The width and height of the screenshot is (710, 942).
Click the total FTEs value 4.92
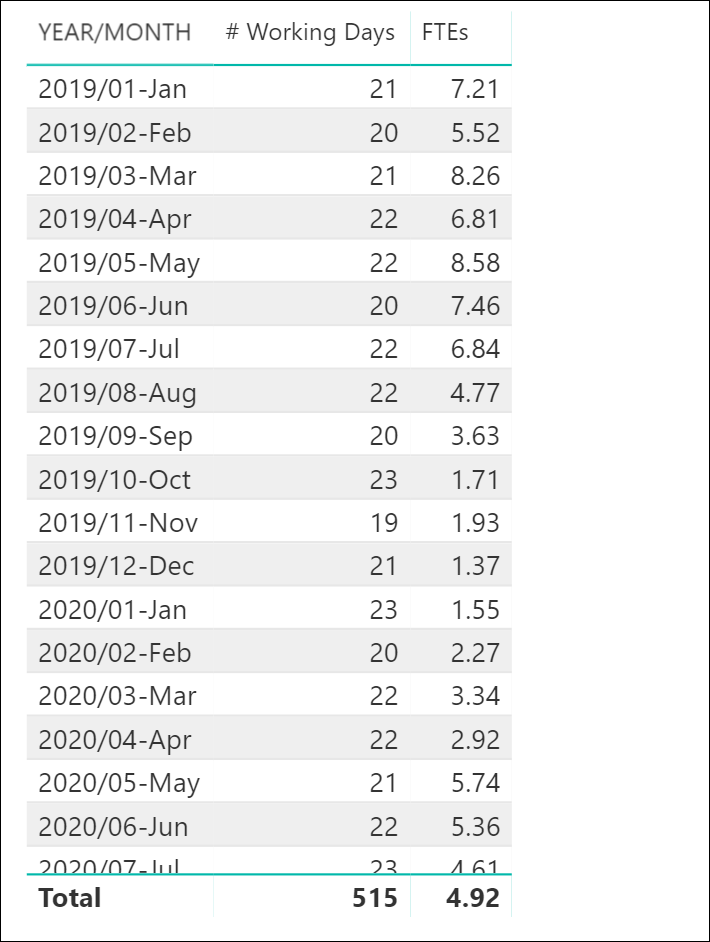[473, 898]
